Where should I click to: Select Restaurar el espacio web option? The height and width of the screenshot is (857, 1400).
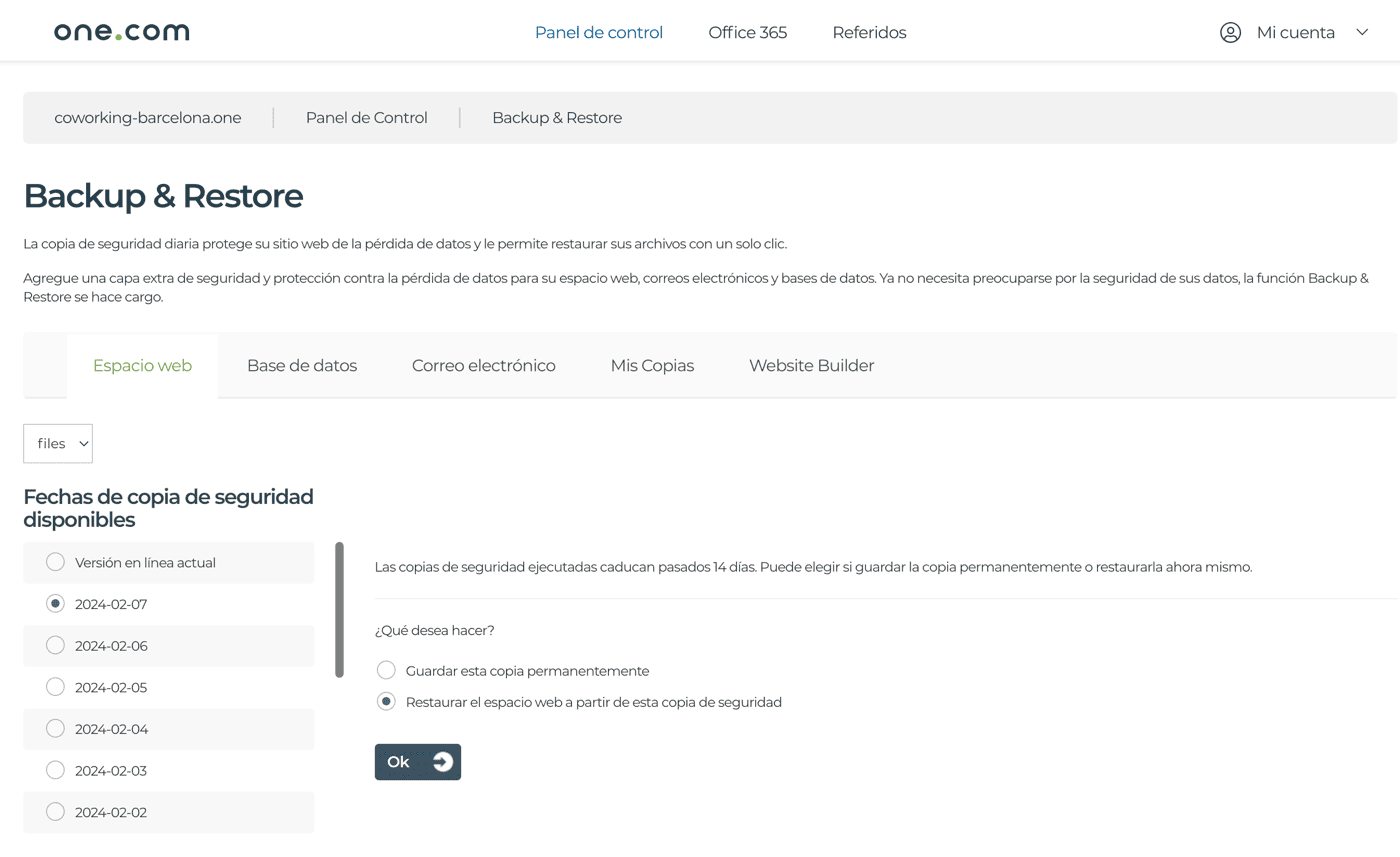(x=386, y=702)
